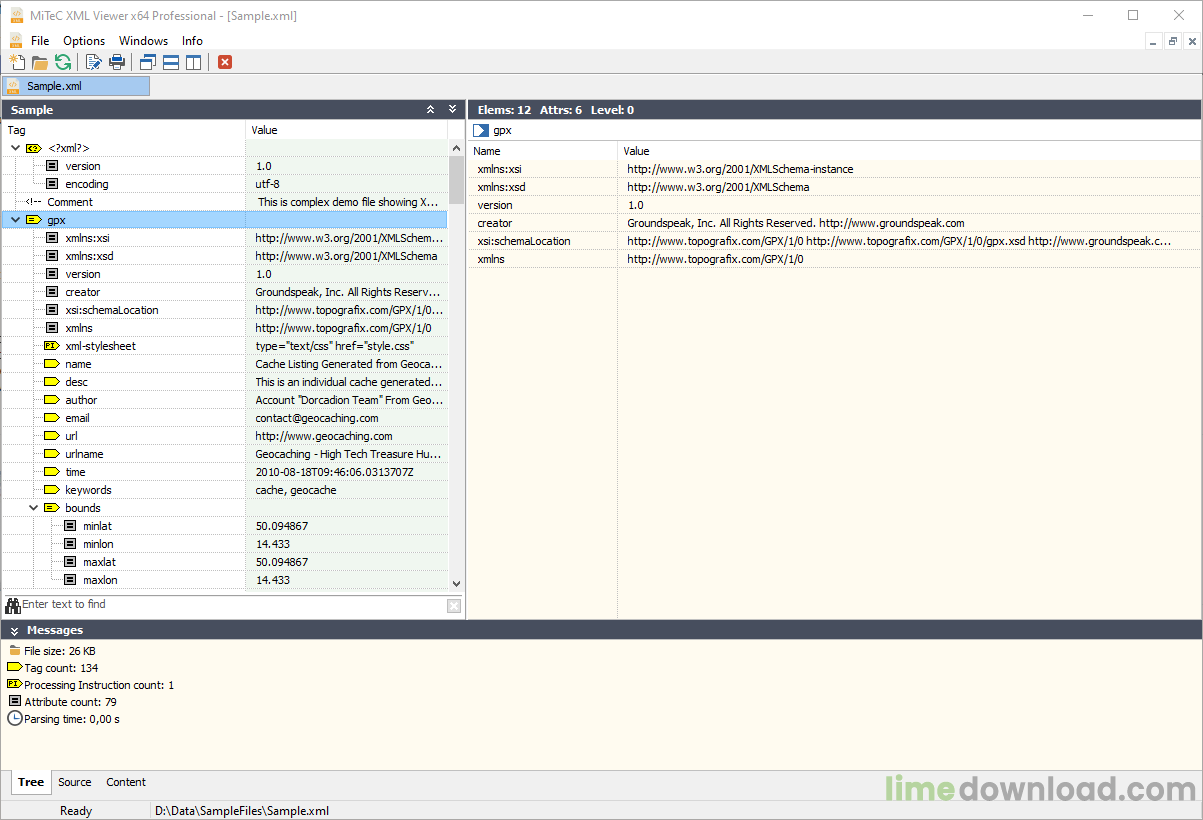Switch to the Content tab
Screen dimensions: 1203x820
125,782
